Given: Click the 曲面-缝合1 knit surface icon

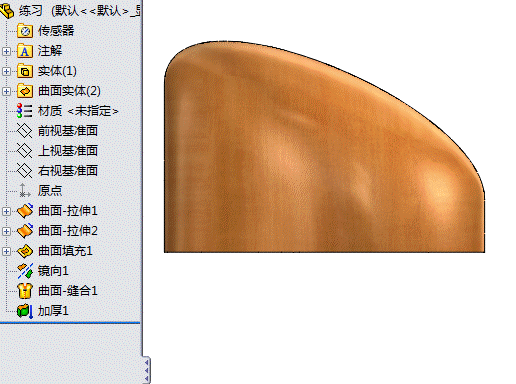Looking at the screenshot, I should click(25, 291).
